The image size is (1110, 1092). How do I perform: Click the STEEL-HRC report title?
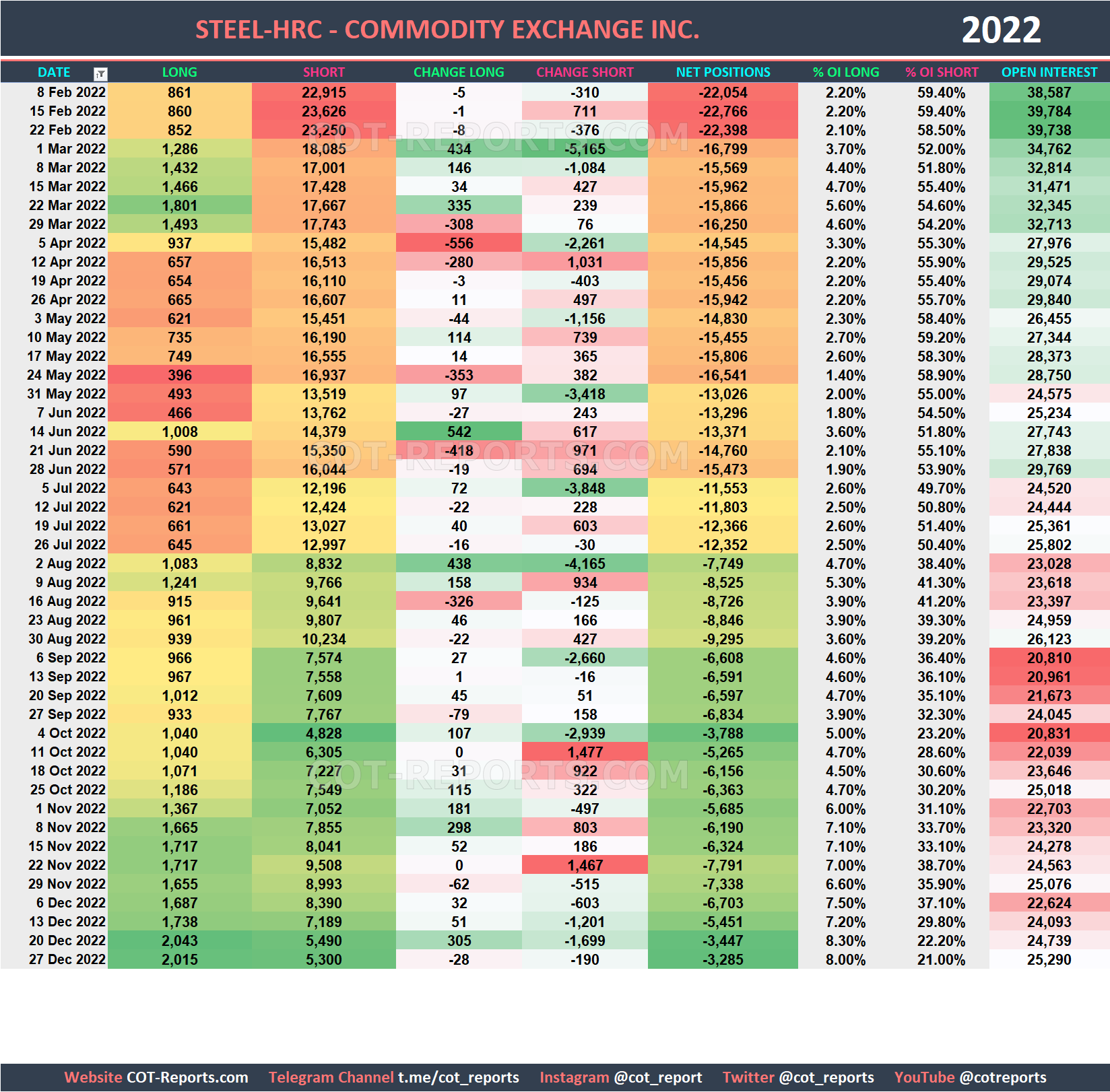point(447,28)
